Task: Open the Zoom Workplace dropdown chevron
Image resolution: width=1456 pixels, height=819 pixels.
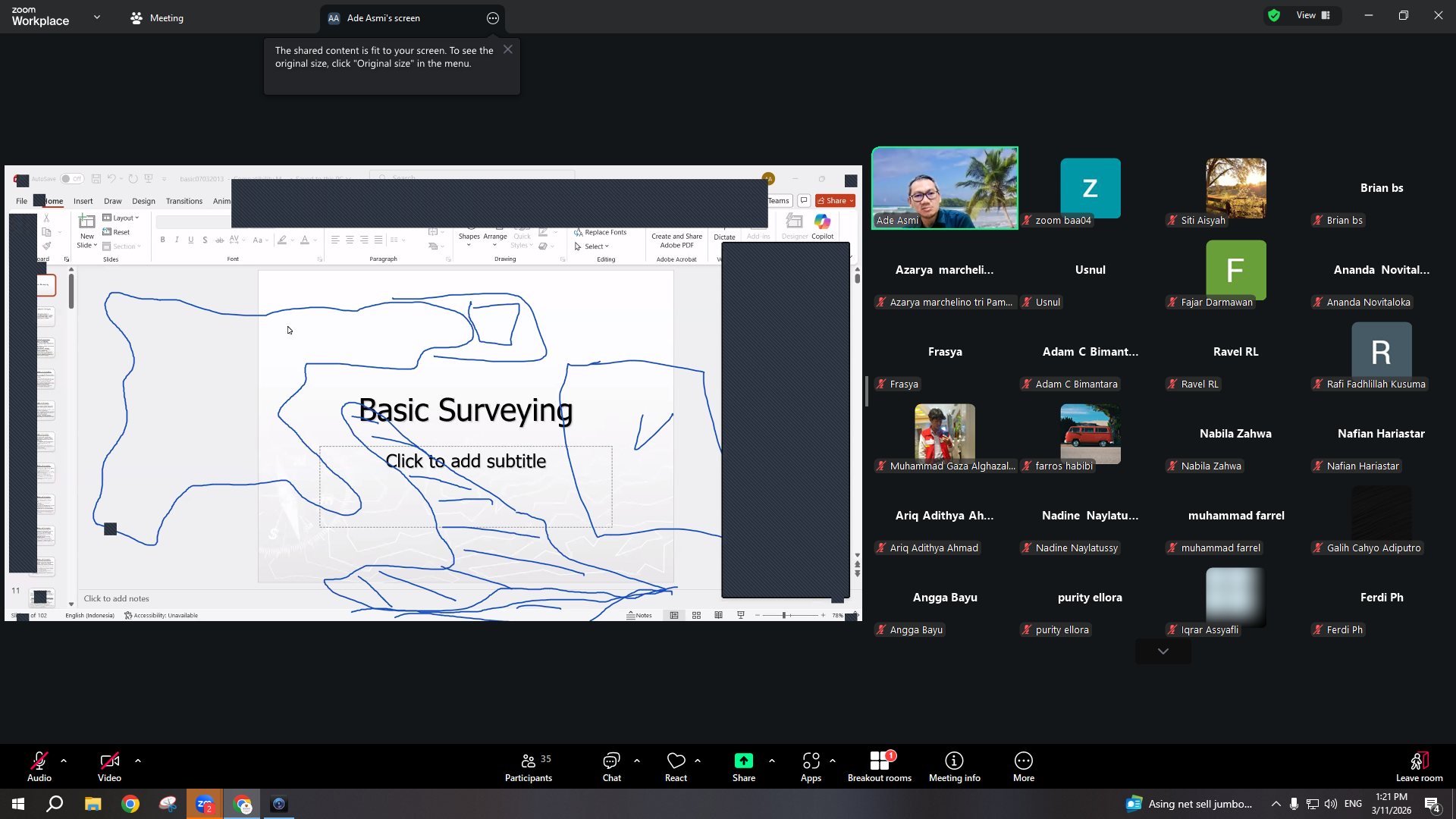Action: pos(97,17)
